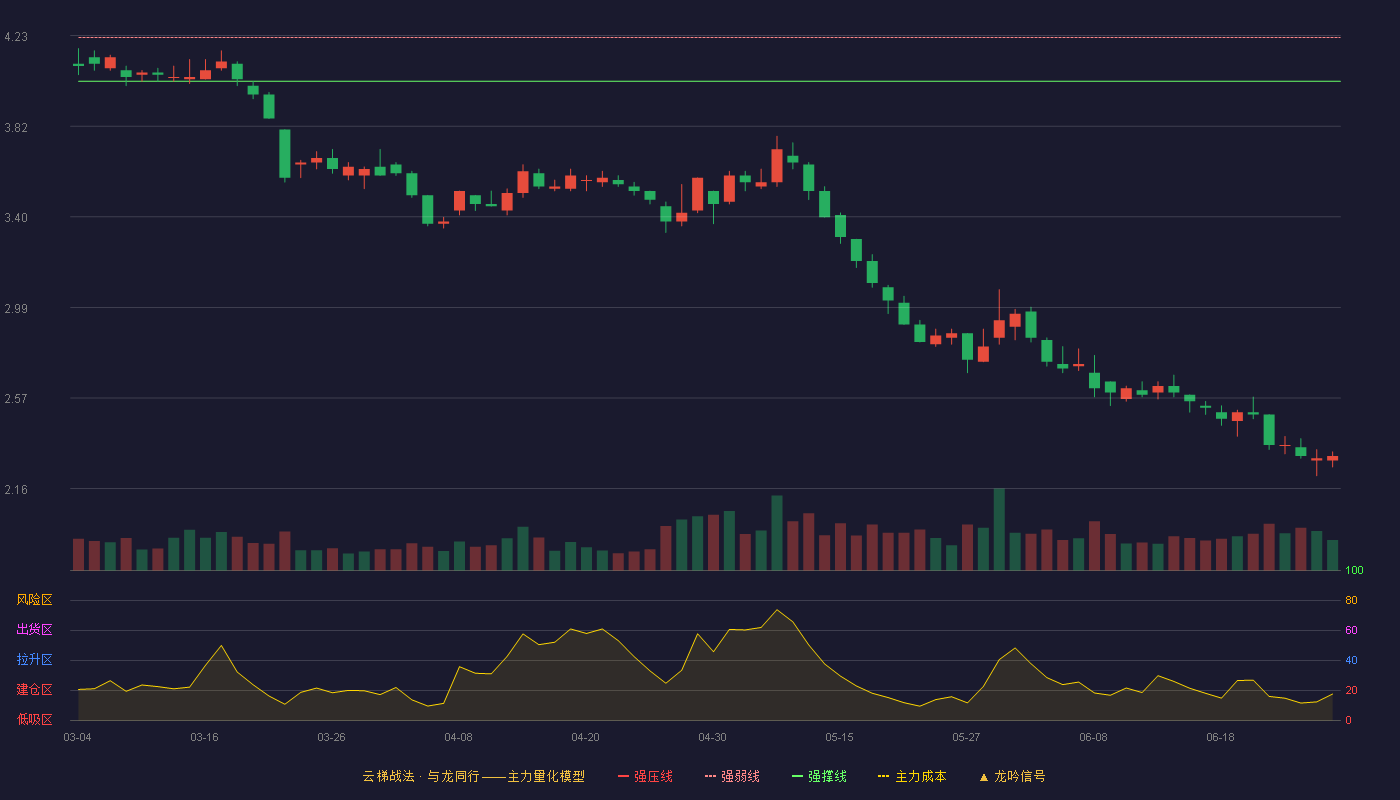Viewport: 1400px width, 800px height.
Task: Click the blue 40 indicator axis value
Action: coord(1351,661)
